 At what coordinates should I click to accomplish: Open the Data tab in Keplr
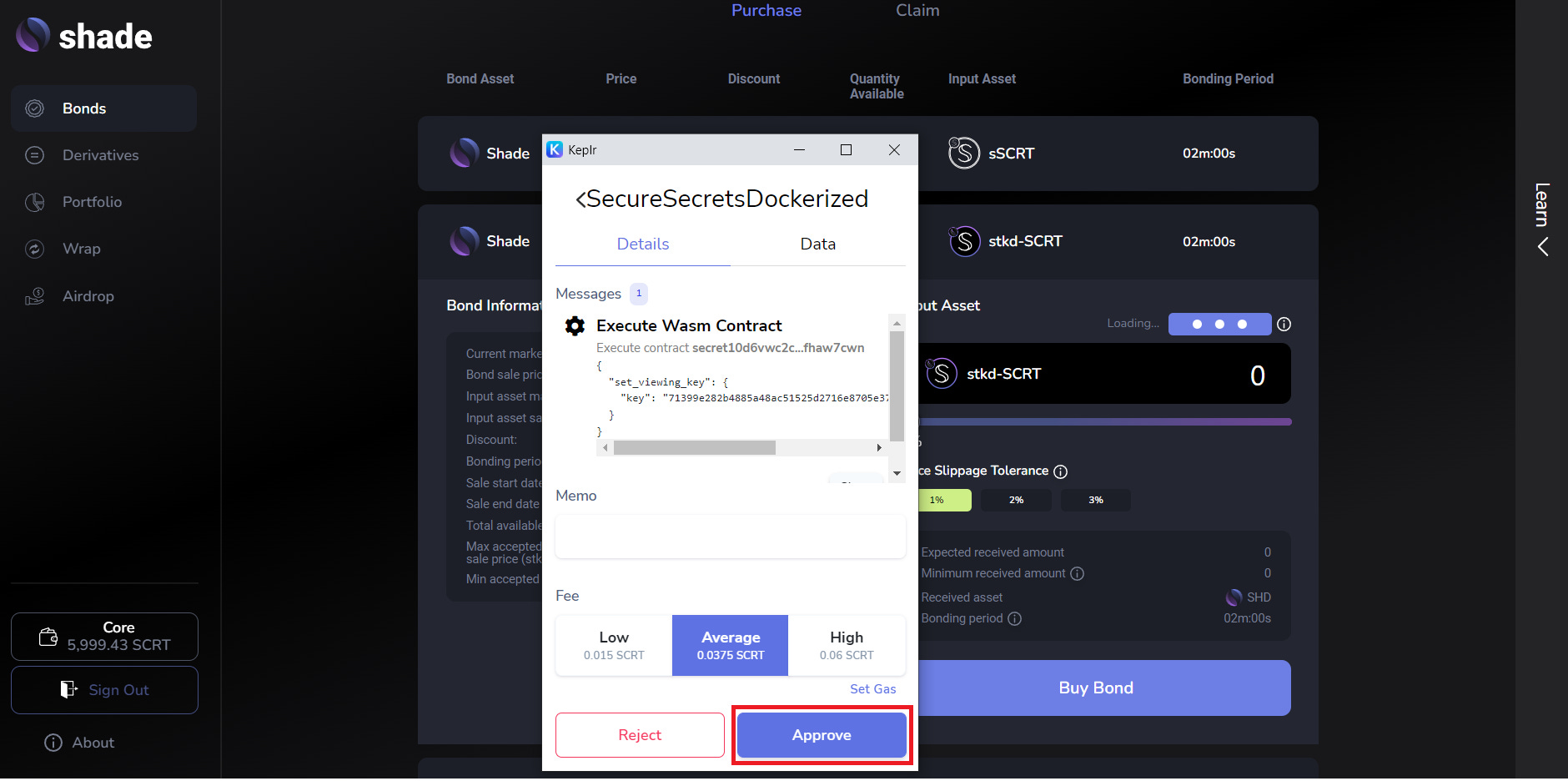pyautogui.click(x=818, y=244)
